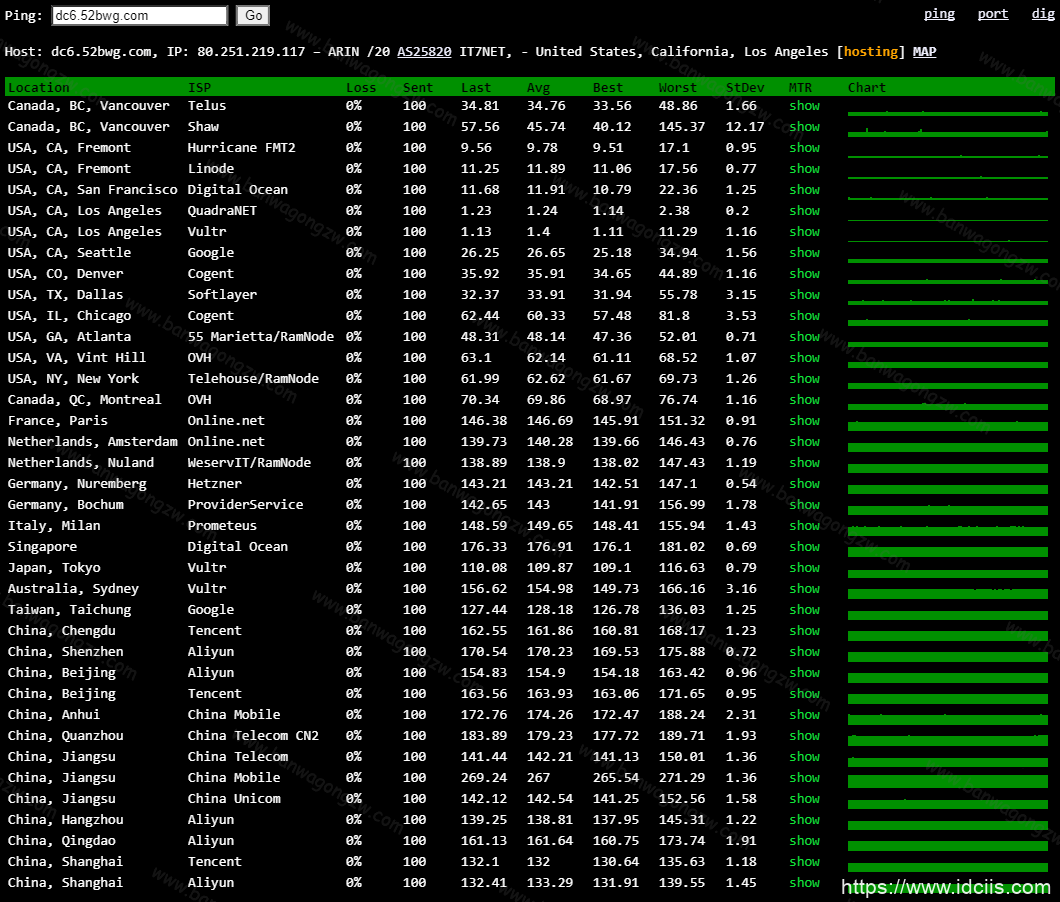1060x902 pixels.
Task: Show MTR for Quanzhou China Telecom CN2
Action: (804, 736)
